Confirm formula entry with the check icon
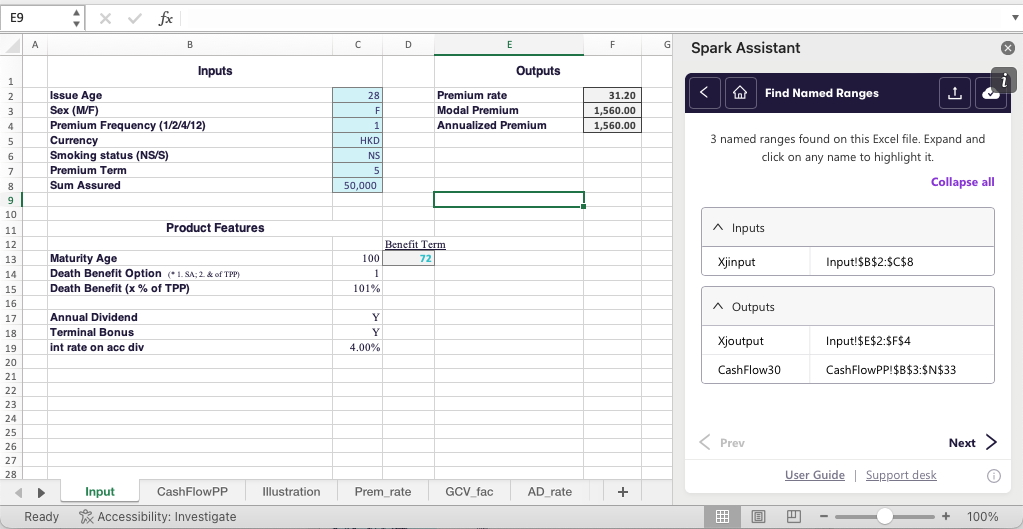Screen dimensions: 1023x529 click(135, 19)
